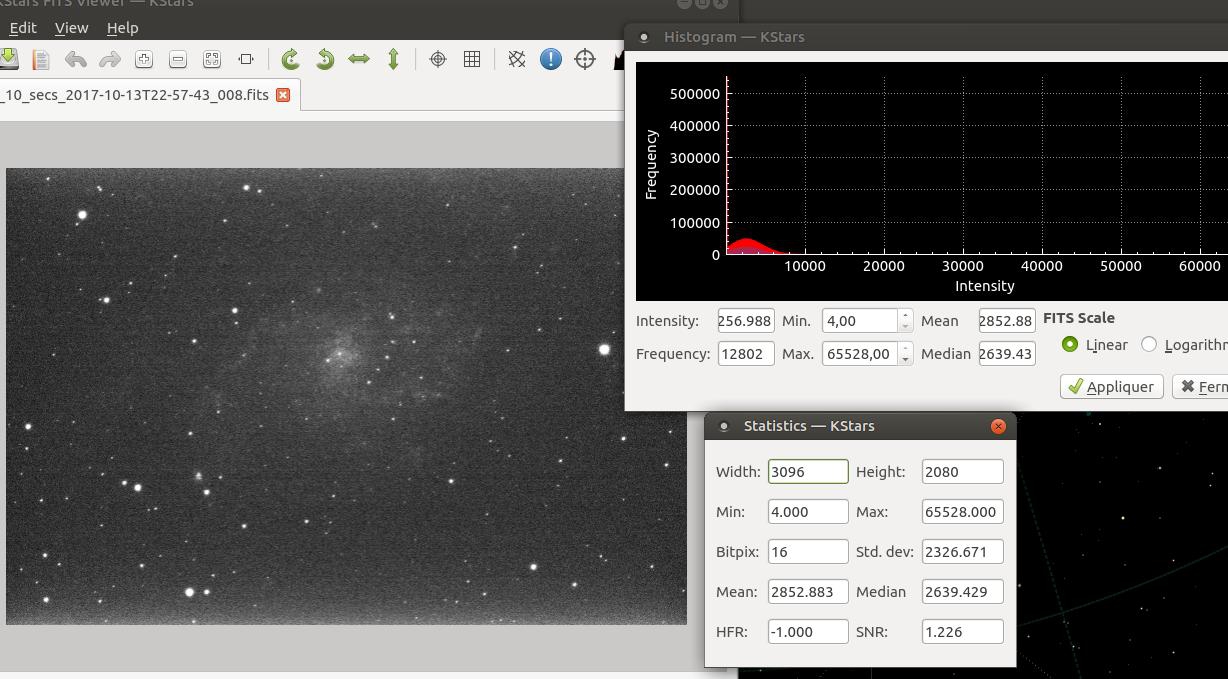Rotate the image clockwise
The width and height of the screenshot is (1228, 679).
(291, 59)
